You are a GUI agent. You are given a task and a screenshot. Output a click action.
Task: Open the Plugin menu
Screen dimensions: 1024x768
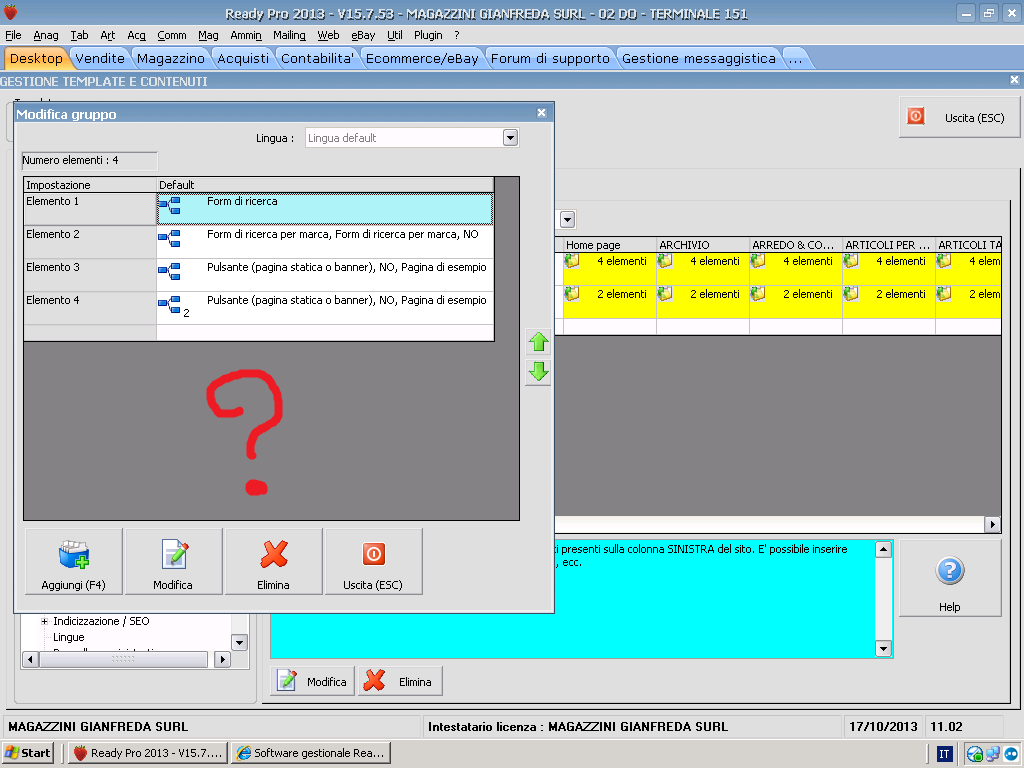[428, 35]
